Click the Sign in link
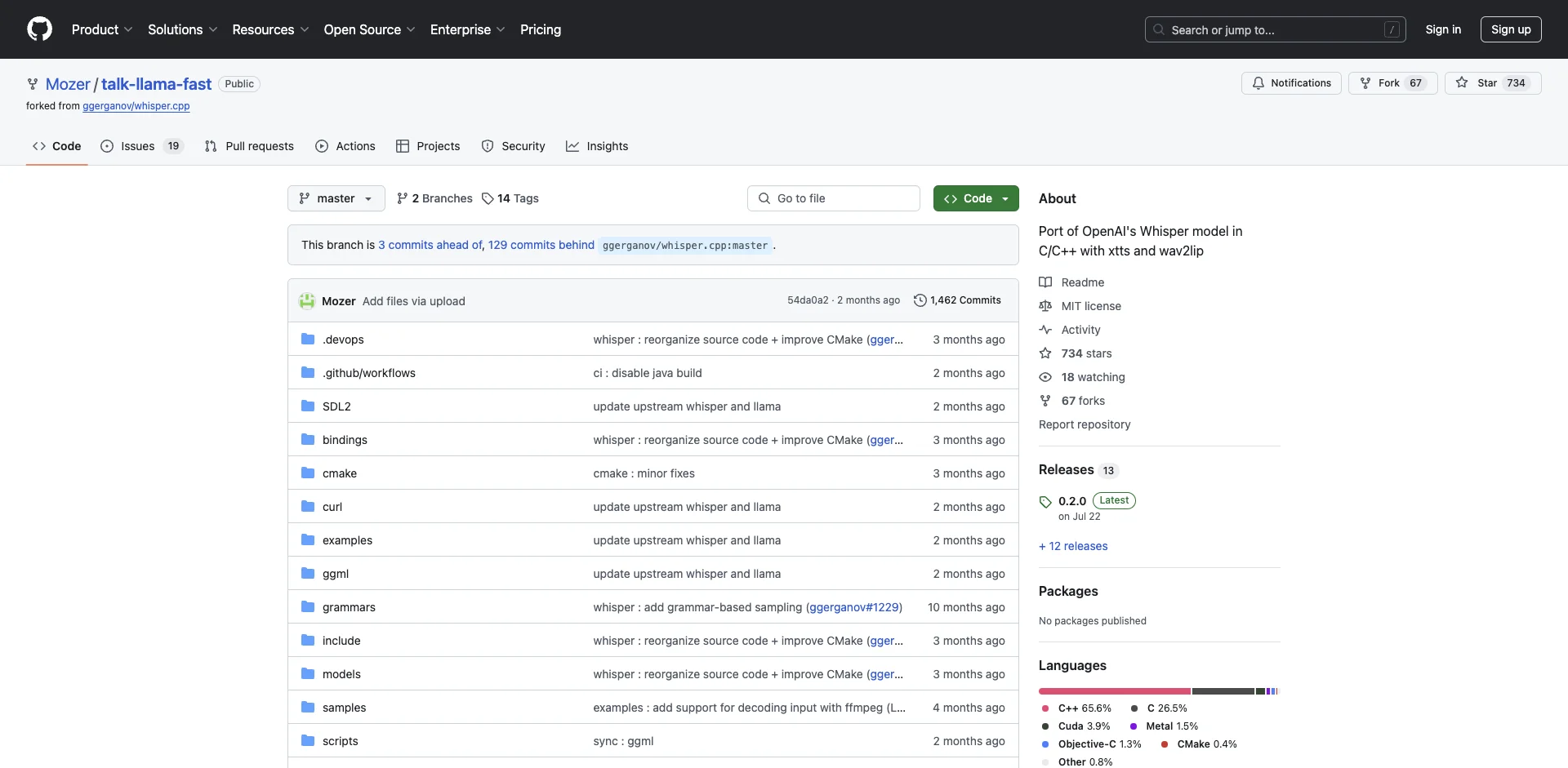Screen dimensions: 1568x768 click(1443, 29)
